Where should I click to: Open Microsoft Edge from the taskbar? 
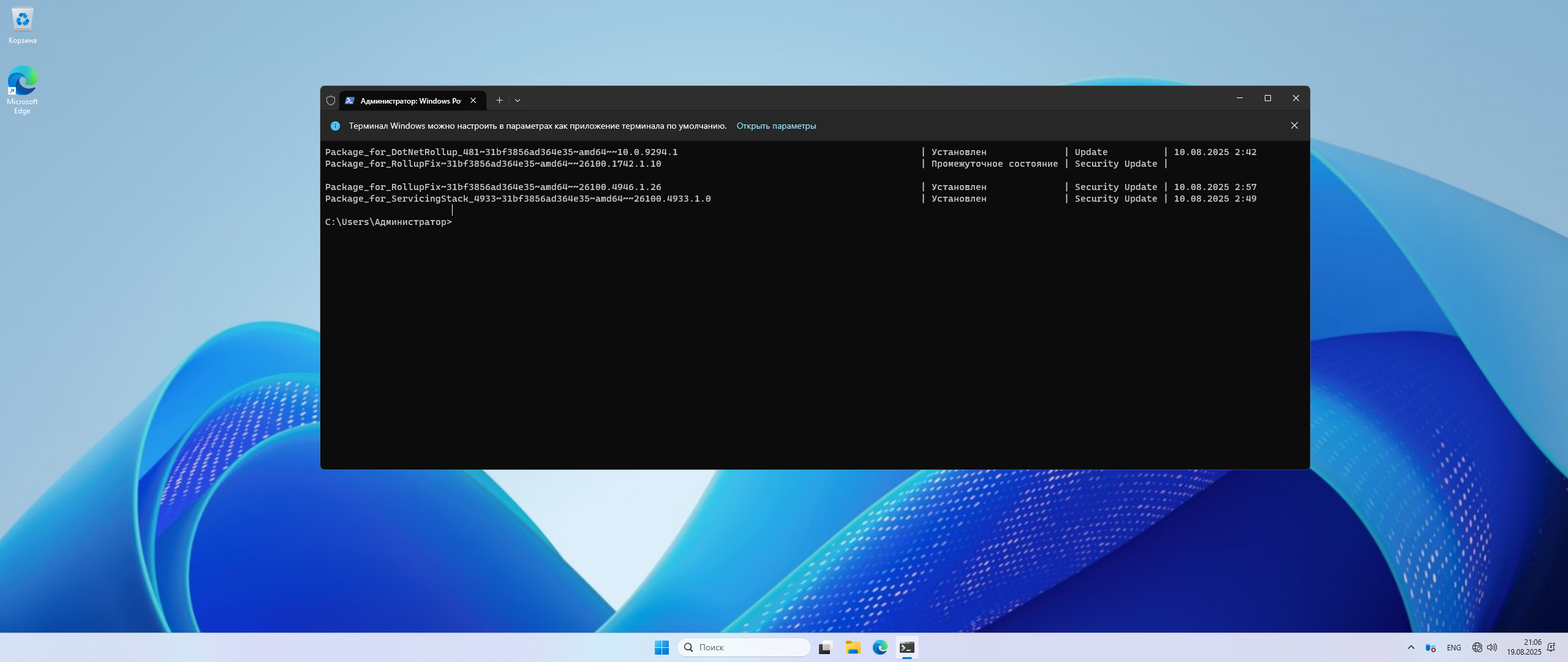click(880, 647)
